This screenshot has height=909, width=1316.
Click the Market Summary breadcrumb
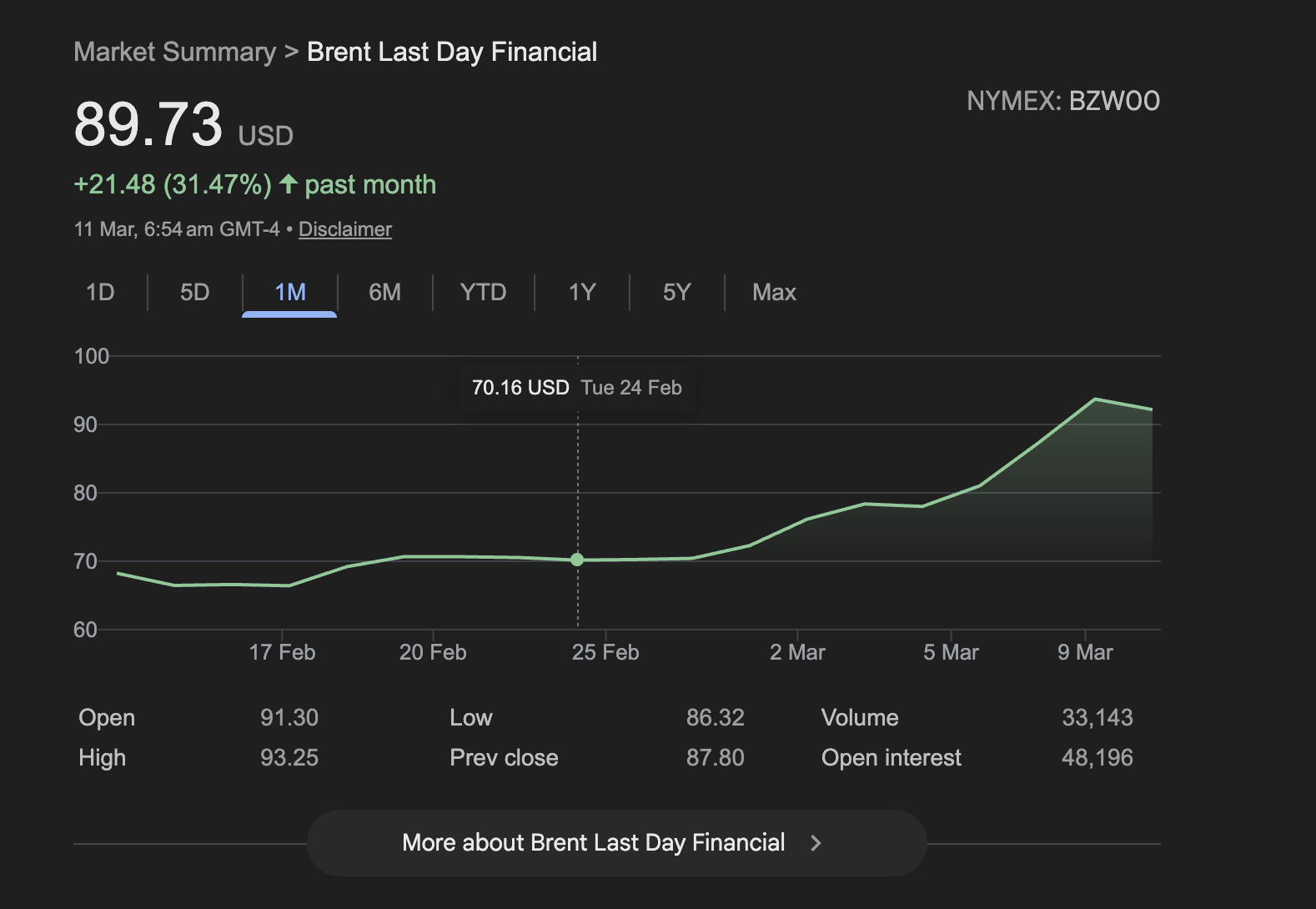point(174,52)
